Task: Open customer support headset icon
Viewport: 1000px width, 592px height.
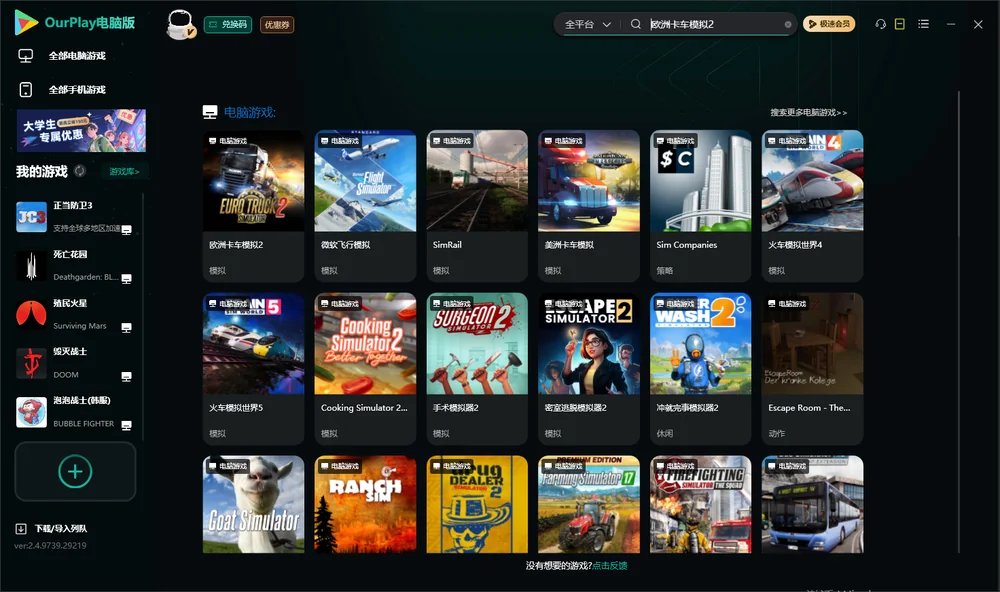Action: click(881, 24)
